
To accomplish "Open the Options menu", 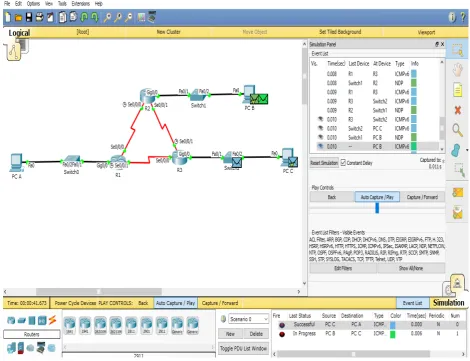I will [x=33, y=4].
